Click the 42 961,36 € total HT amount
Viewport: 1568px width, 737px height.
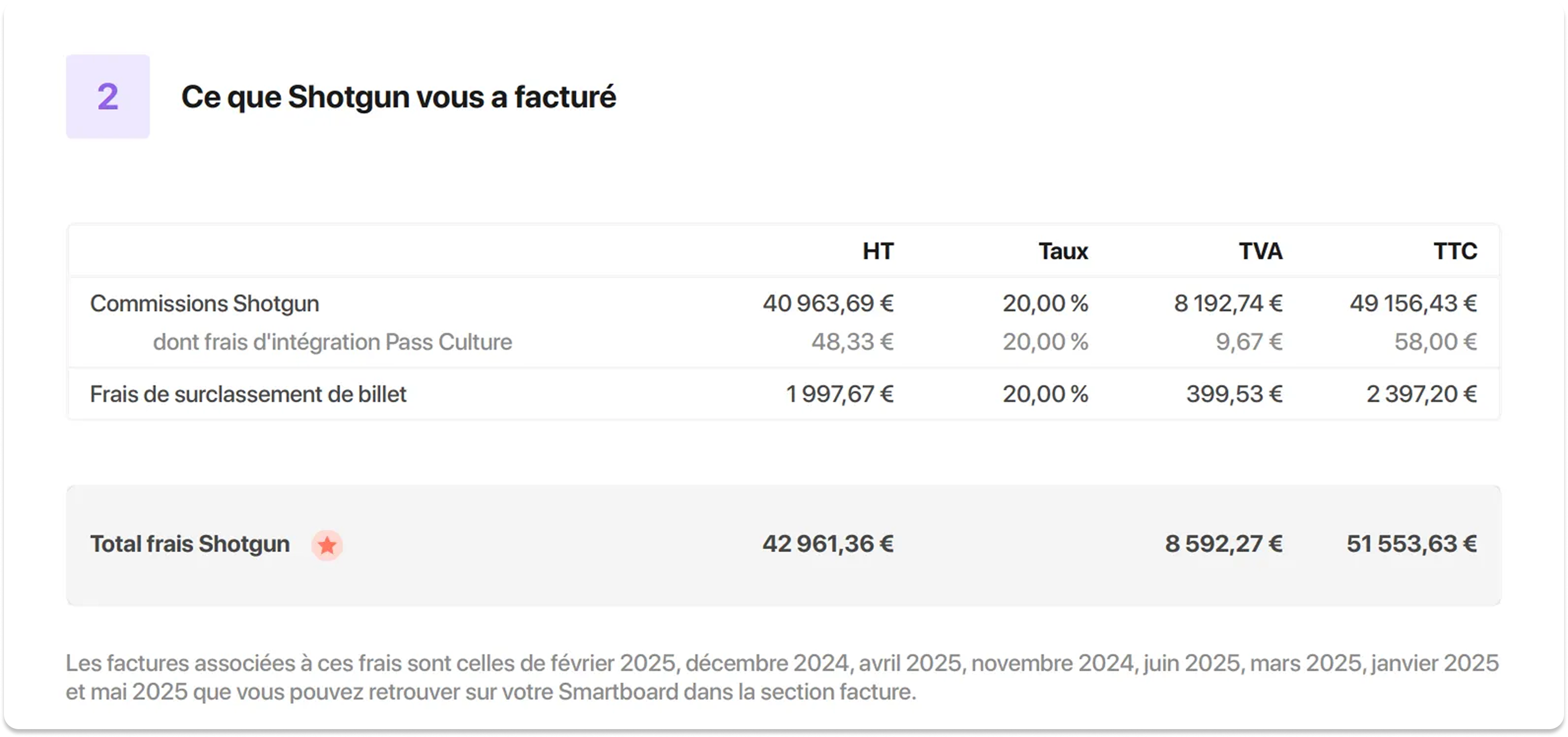tap(828, 544)
